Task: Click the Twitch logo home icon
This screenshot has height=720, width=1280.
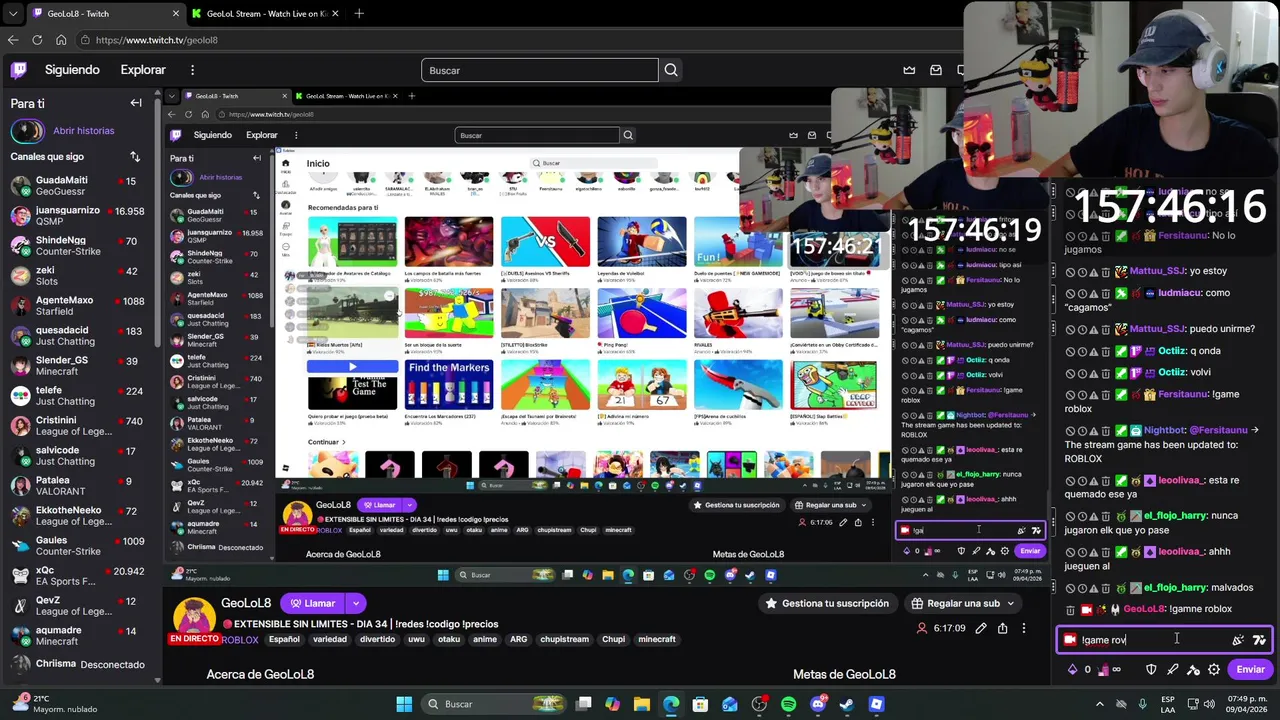Action: pyautogui.click(x=19, y=70)
